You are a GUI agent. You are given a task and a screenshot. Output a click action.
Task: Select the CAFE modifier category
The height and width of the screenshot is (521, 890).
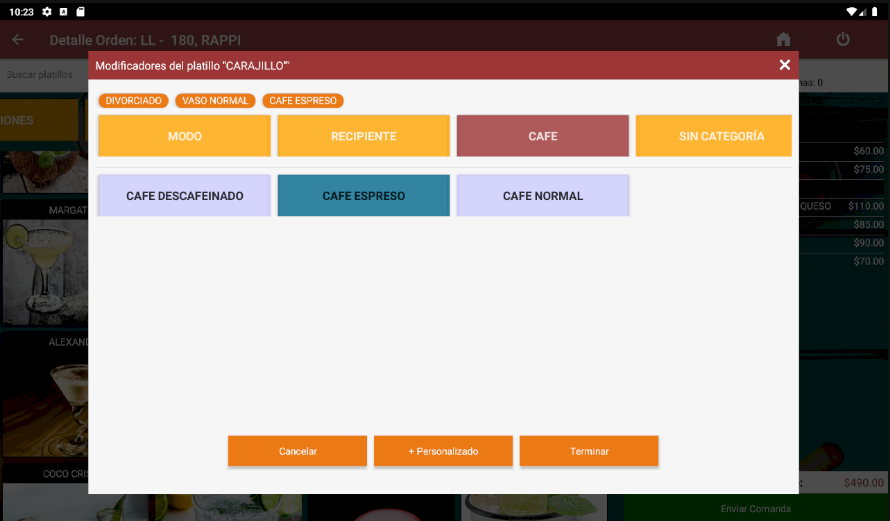tap(543, 136)
